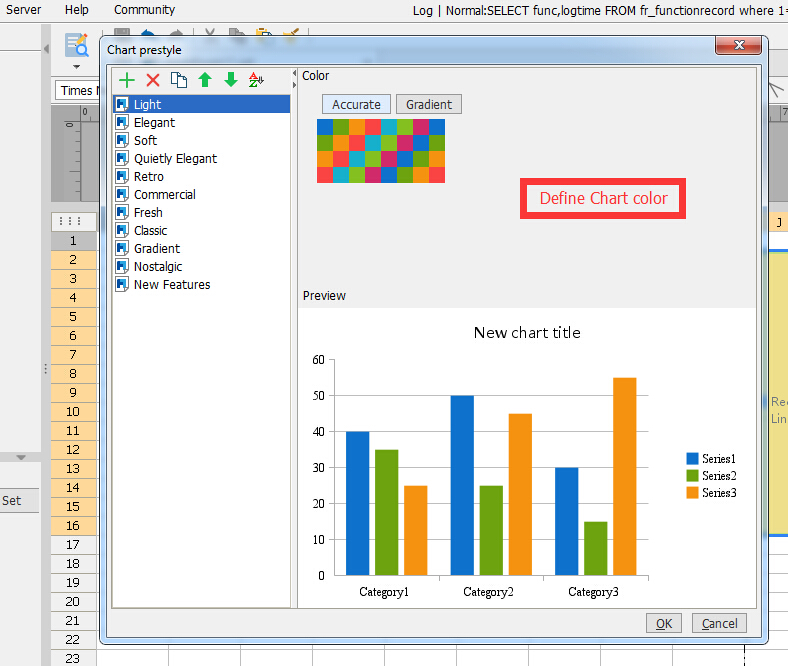Choose the Gradient color mode button
Screen dimensions: 788x666
coord(429,105)
